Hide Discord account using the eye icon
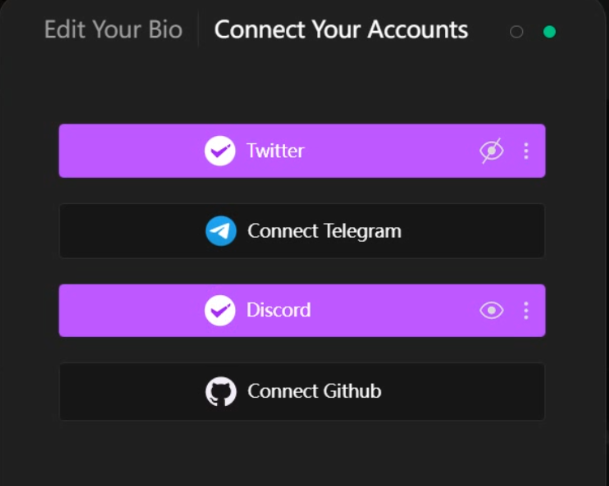 (x=491, y=310)
